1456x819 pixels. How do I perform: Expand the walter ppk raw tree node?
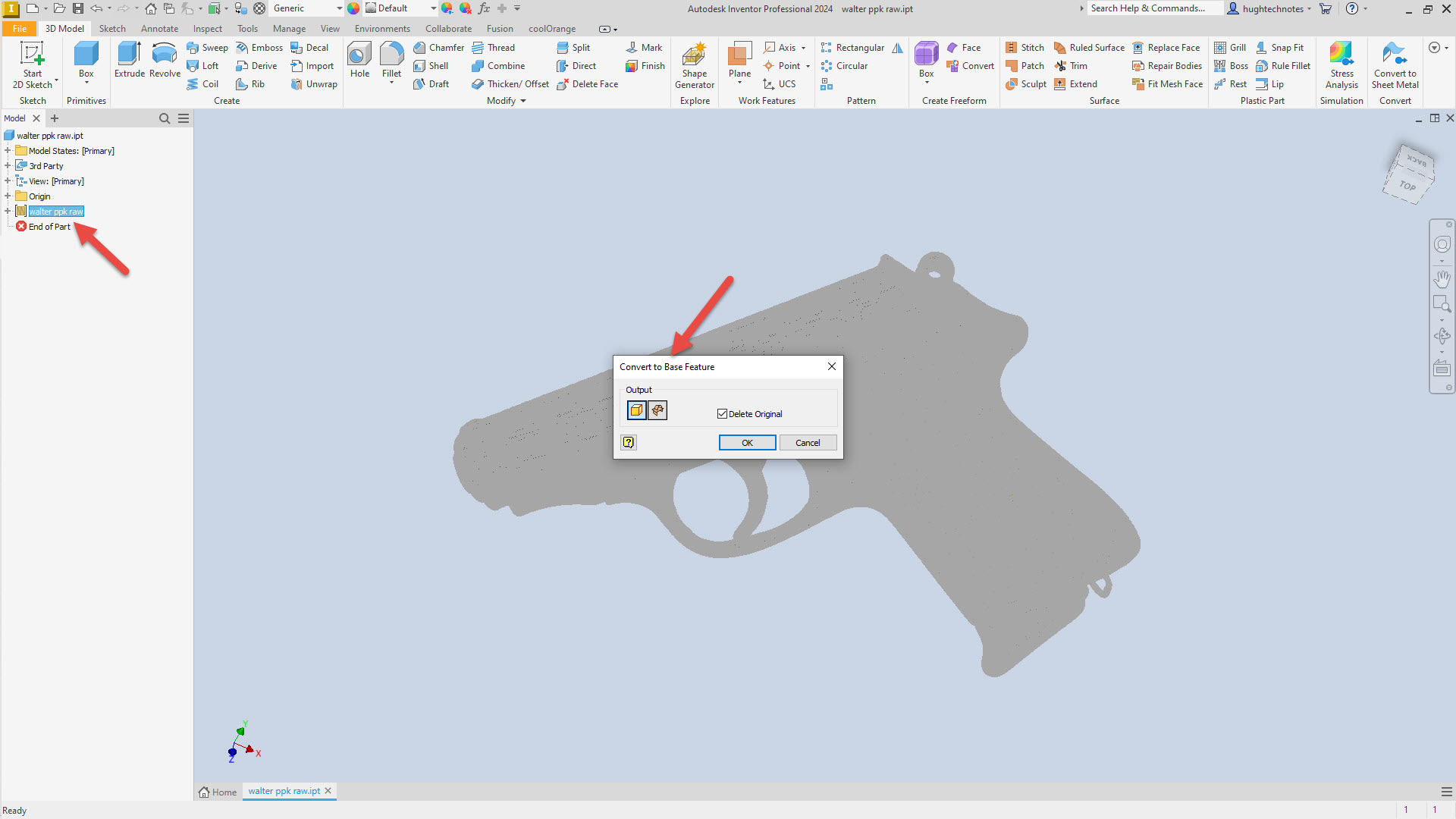click(8, 211)
